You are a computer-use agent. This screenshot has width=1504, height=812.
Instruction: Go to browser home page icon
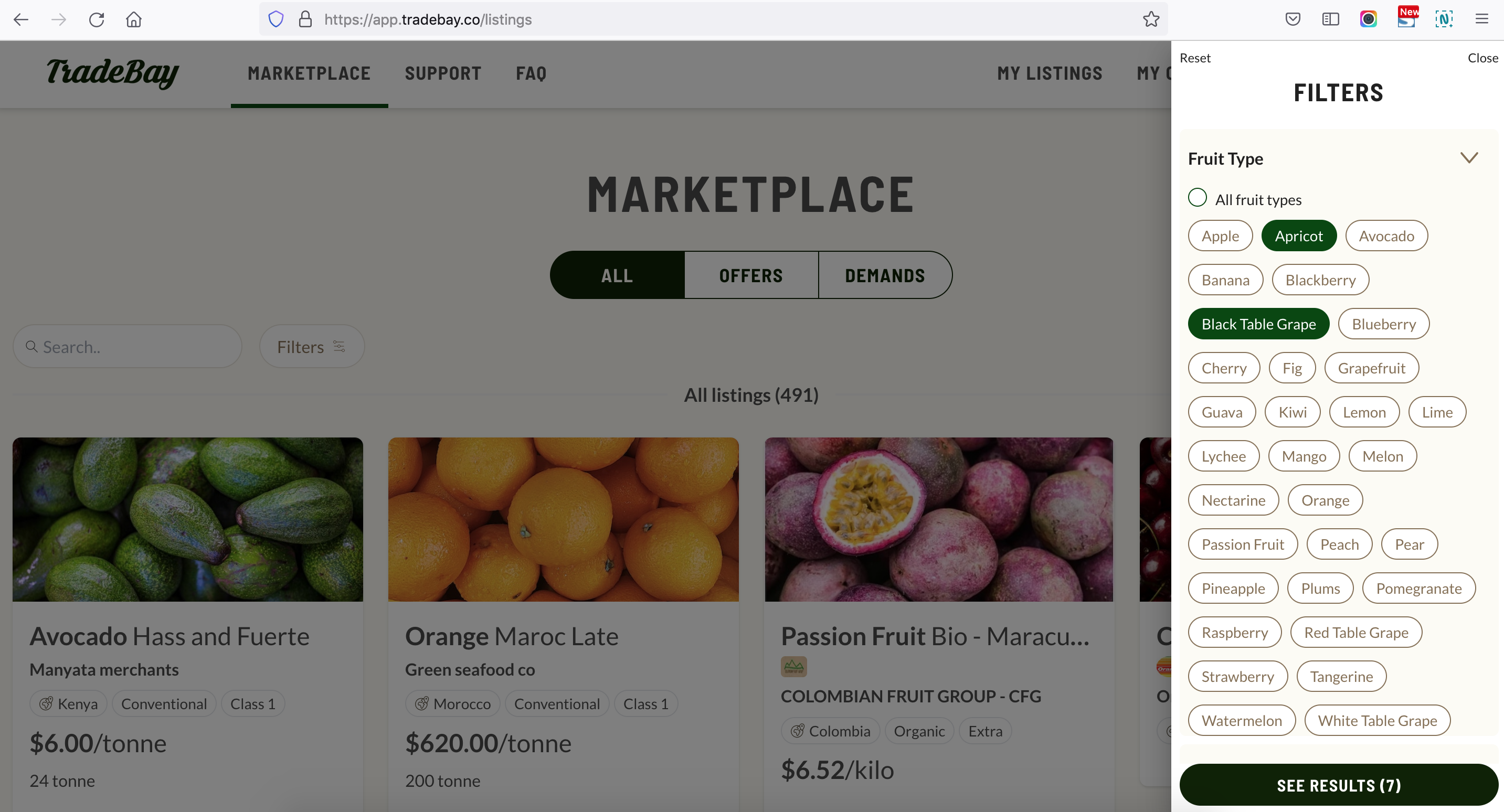(134, 20)
